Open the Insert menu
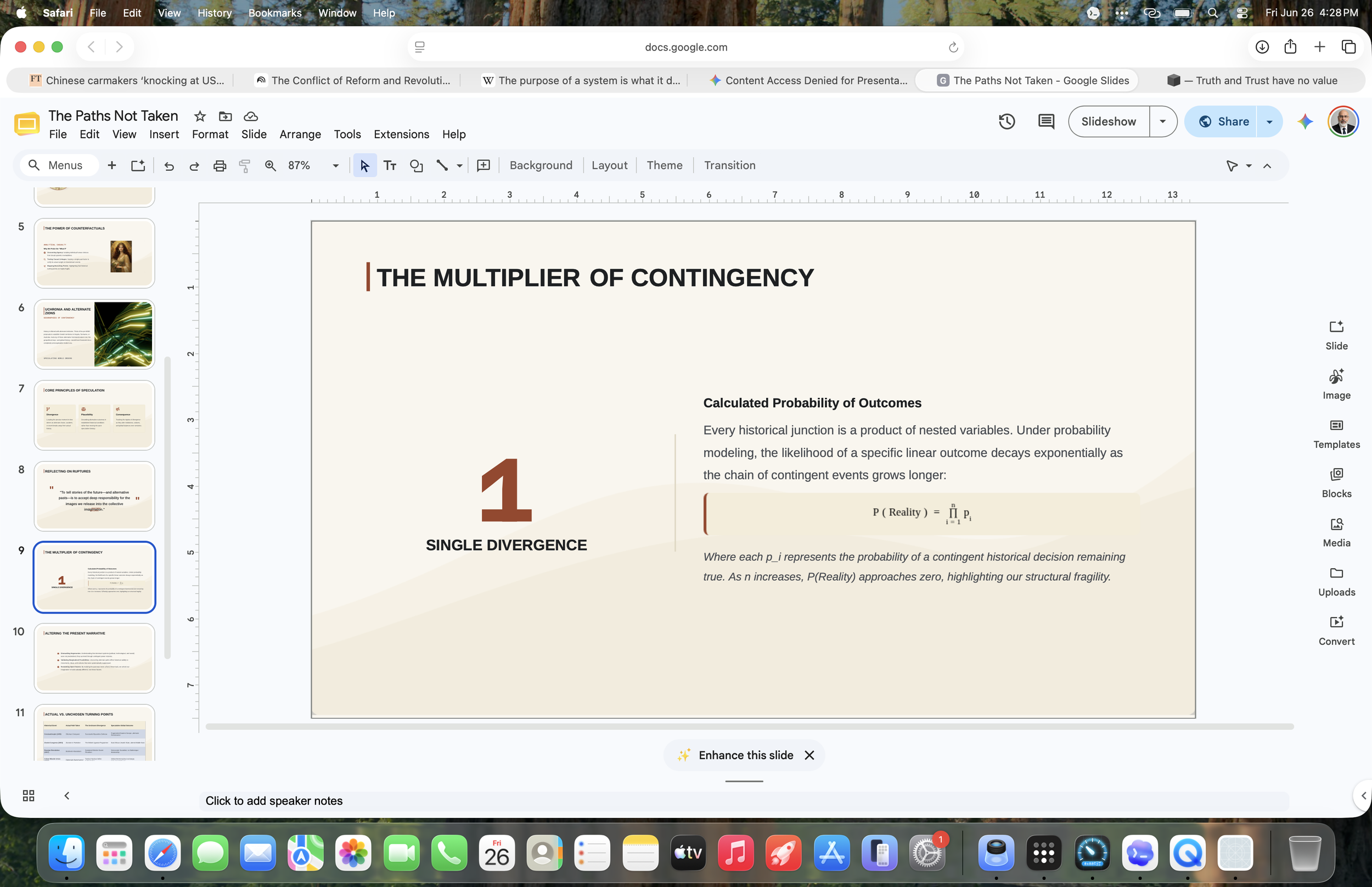Image resolution: width=1372 pixels, height=887 pixels. click(164, 134)
